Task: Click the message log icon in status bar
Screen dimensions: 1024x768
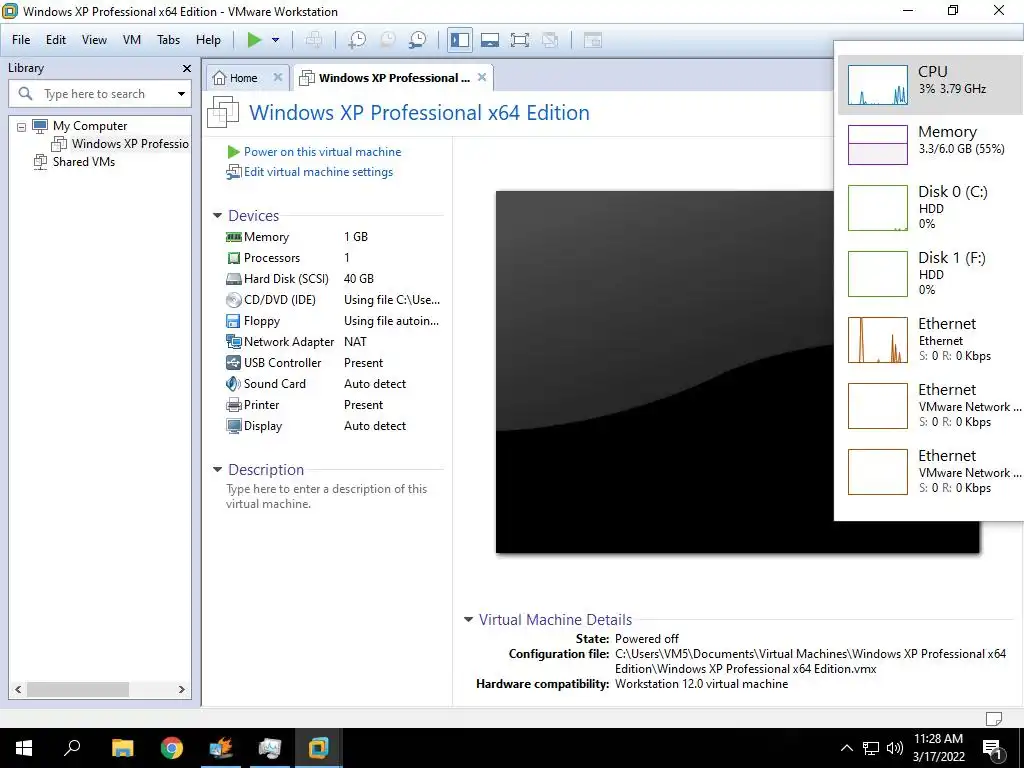Action: pos(993,719)
